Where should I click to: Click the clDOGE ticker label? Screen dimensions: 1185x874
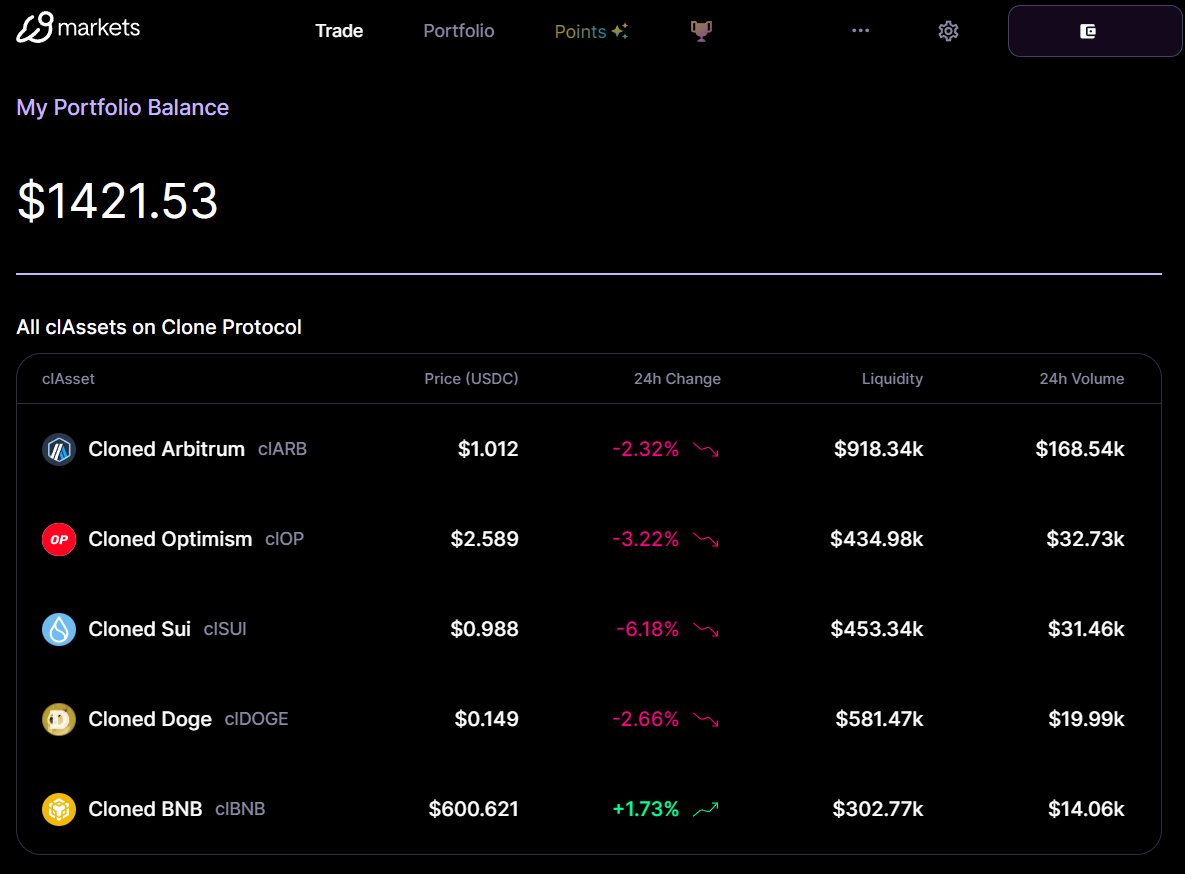256,719
